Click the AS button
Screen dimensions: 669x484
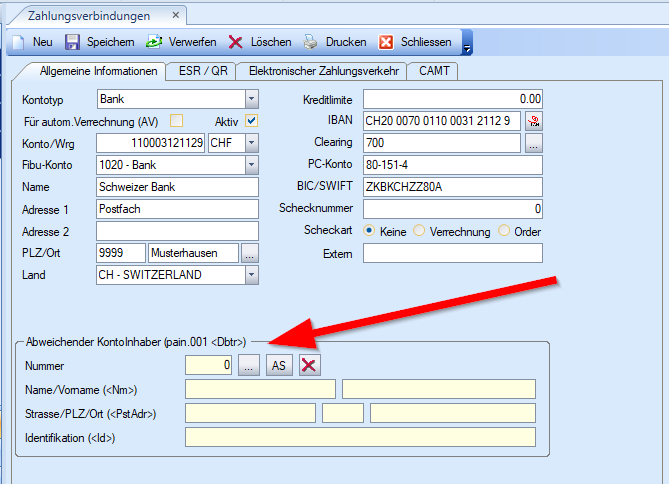point(279,365)
